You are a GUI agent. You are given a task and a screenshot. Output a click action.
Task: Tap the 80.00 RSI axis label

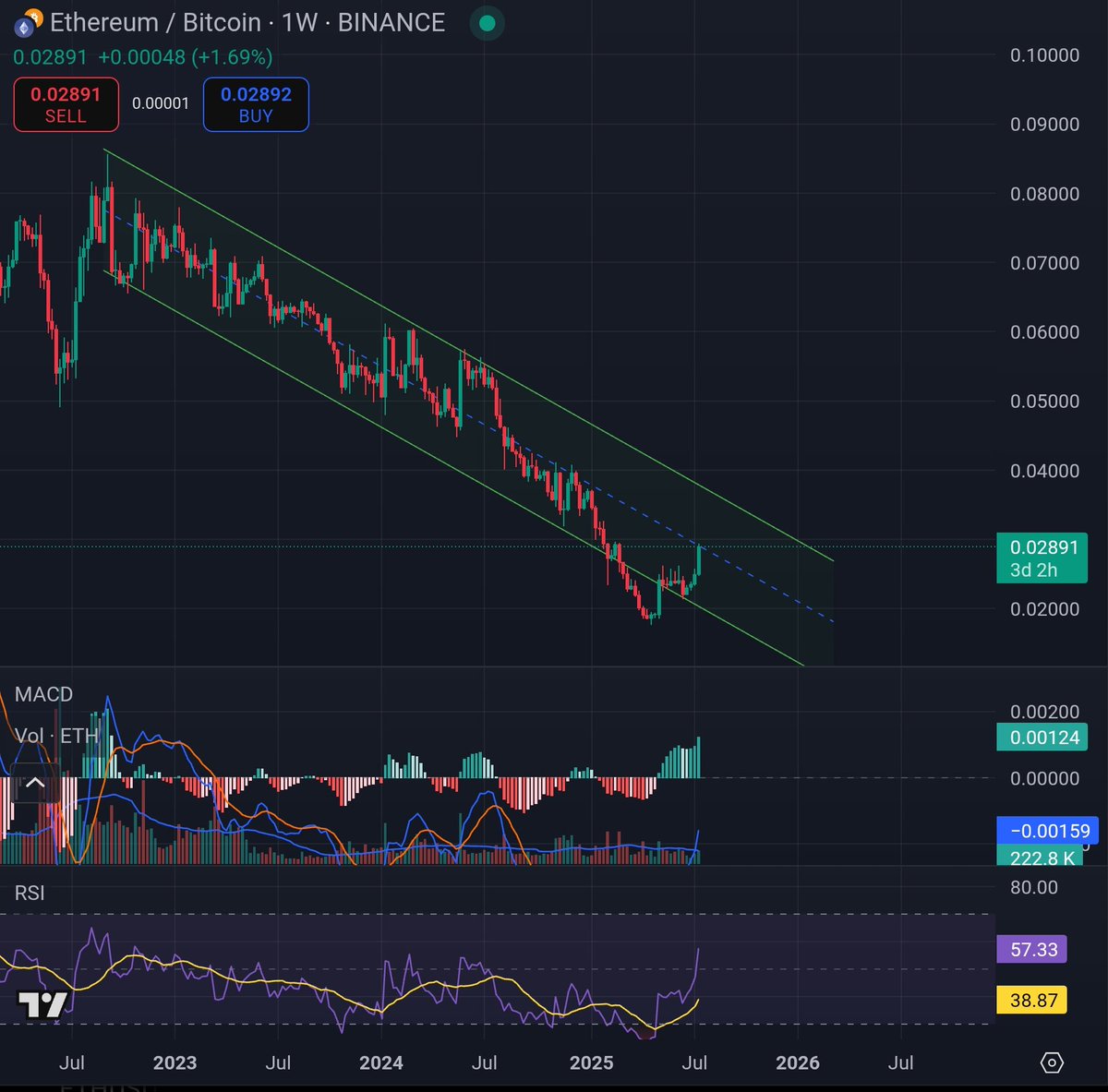point(1033,887)
